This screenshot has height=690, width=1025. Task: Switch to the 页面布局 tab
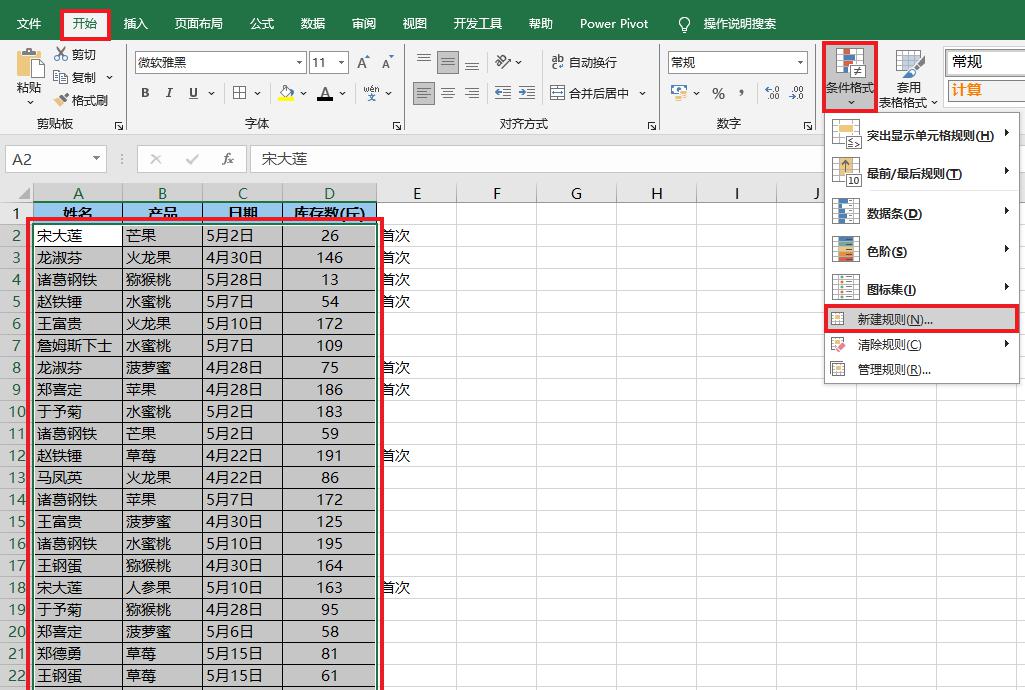198,24
